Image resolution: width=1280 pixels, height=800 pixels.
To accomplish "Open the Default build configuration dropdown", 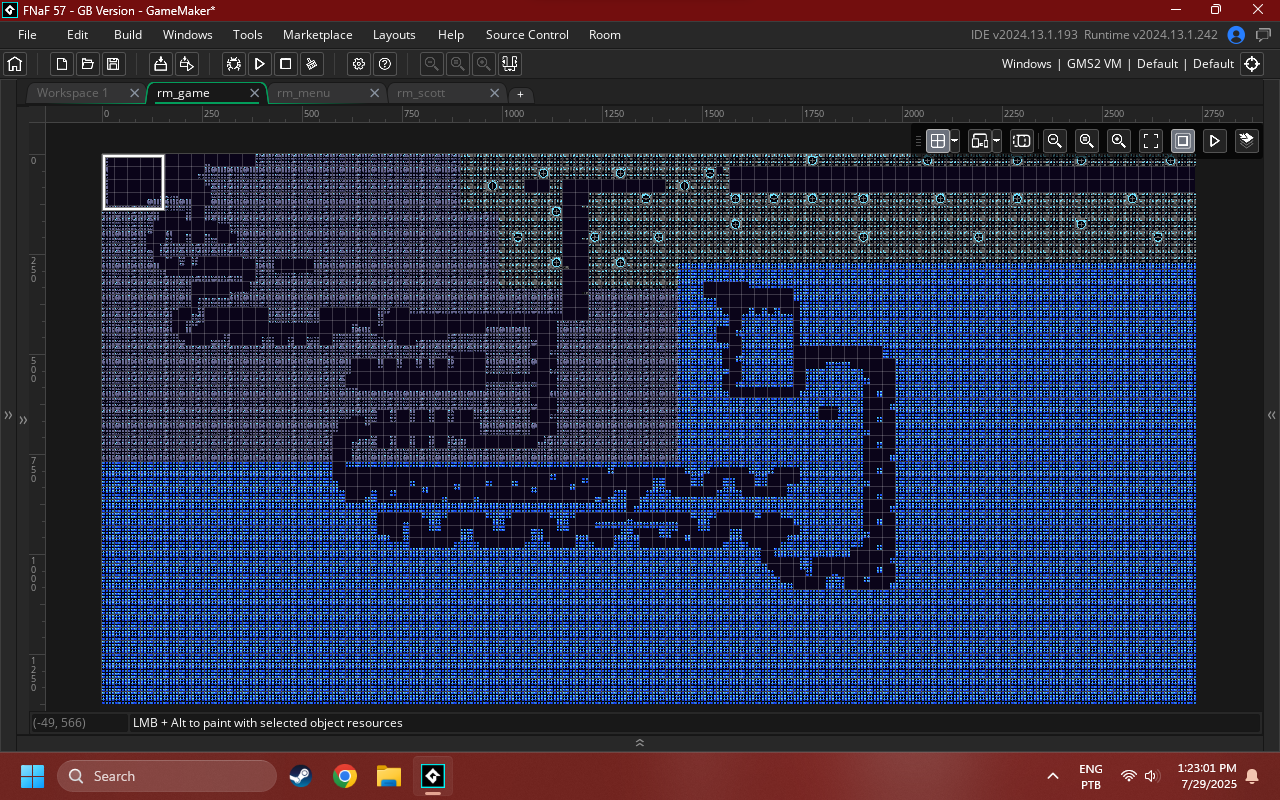I will click(1157, 63).
